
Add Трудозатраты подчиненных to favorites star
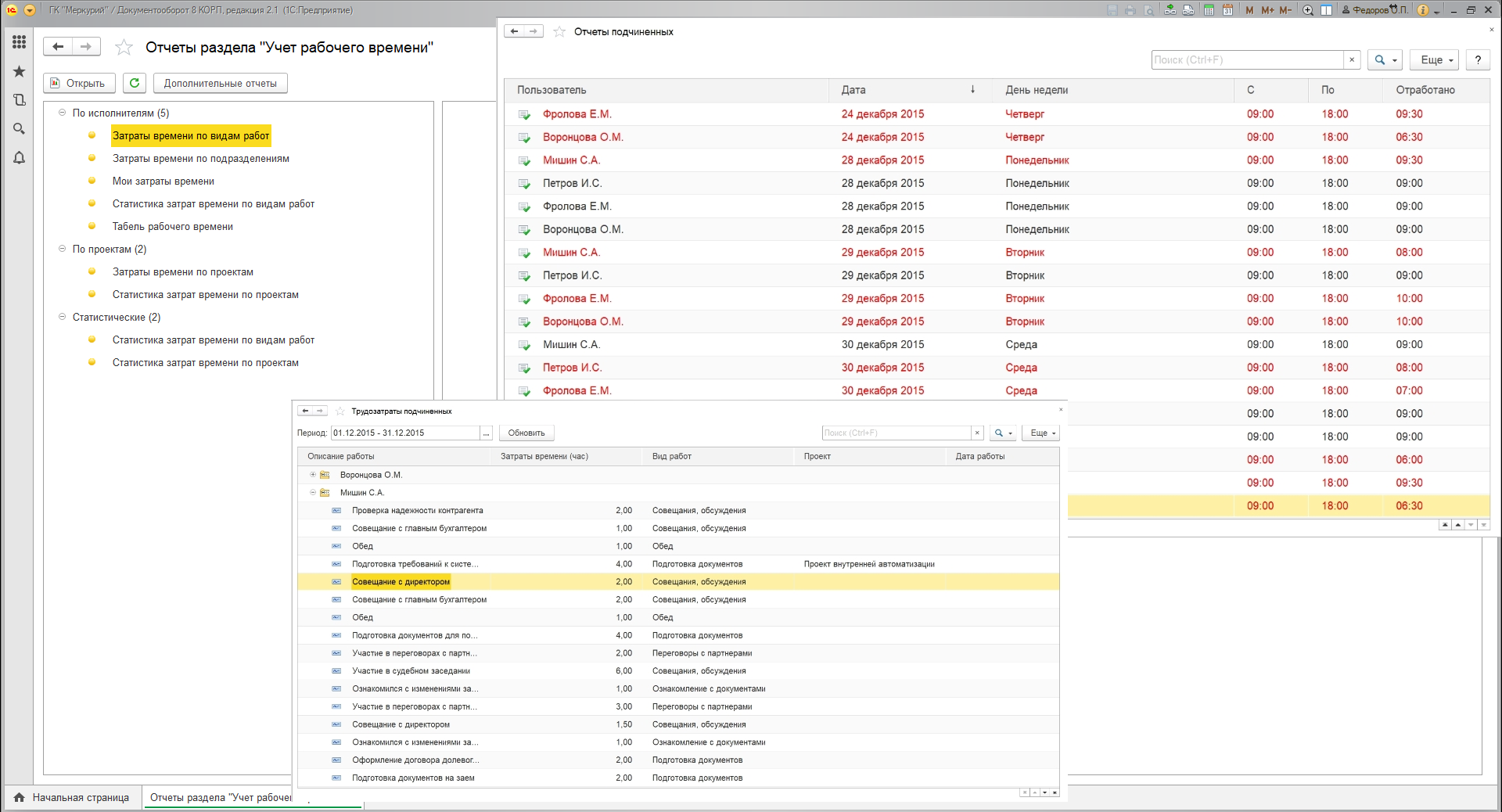(x=340, y=411)
